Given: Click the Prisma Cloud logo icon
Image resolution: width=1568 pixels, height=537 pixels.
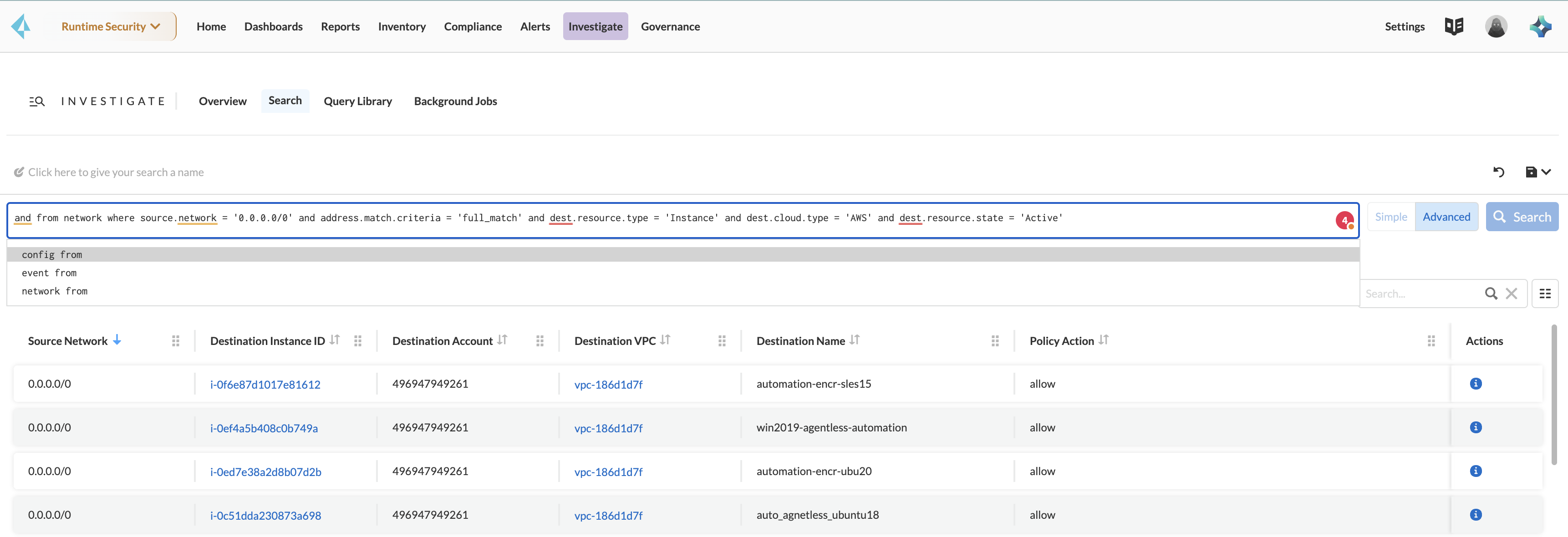Looking at the screenshot, I should [x=20, y=26].
